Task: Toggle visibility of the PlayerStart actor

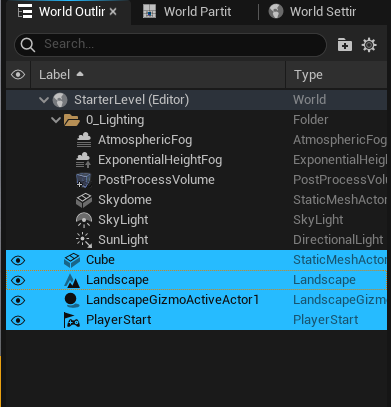Action: point(18,320)
